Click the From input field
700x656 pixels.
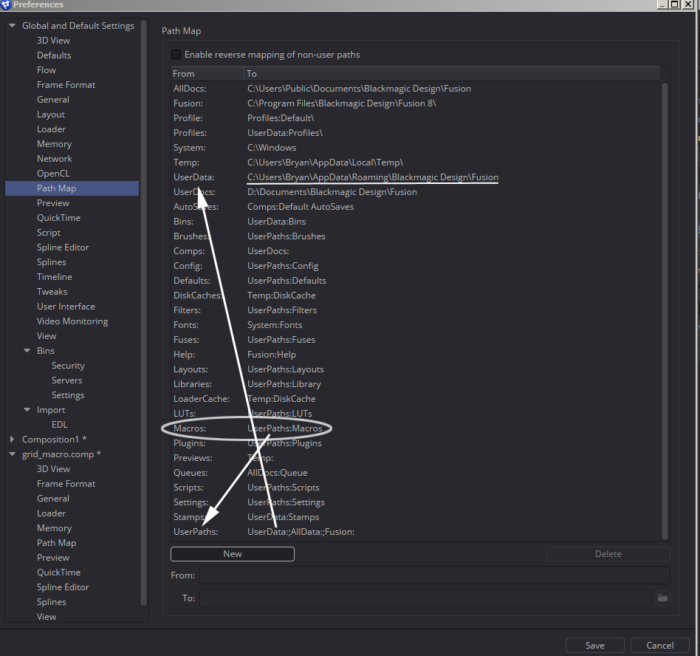435,575
